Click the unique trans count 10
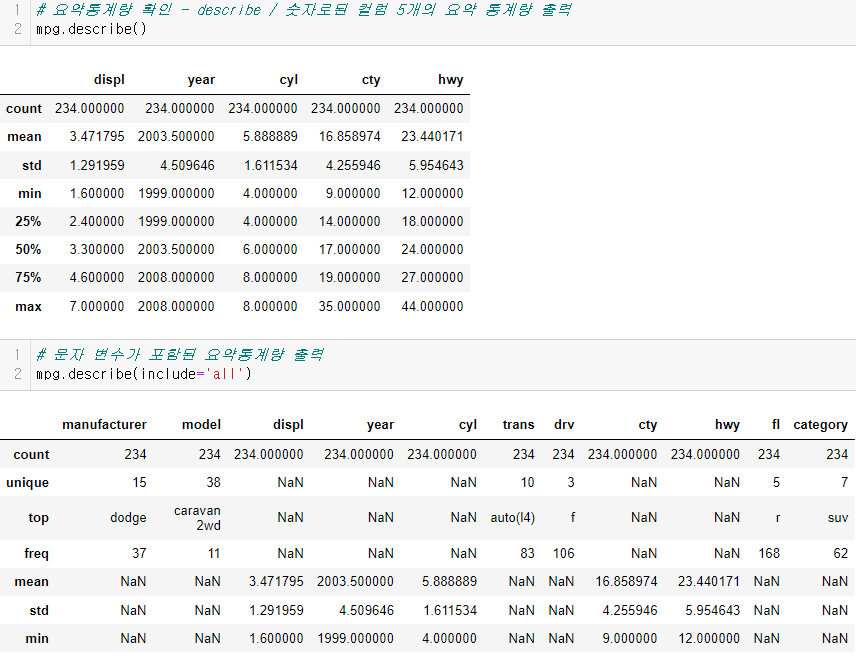 pos(527,483)
